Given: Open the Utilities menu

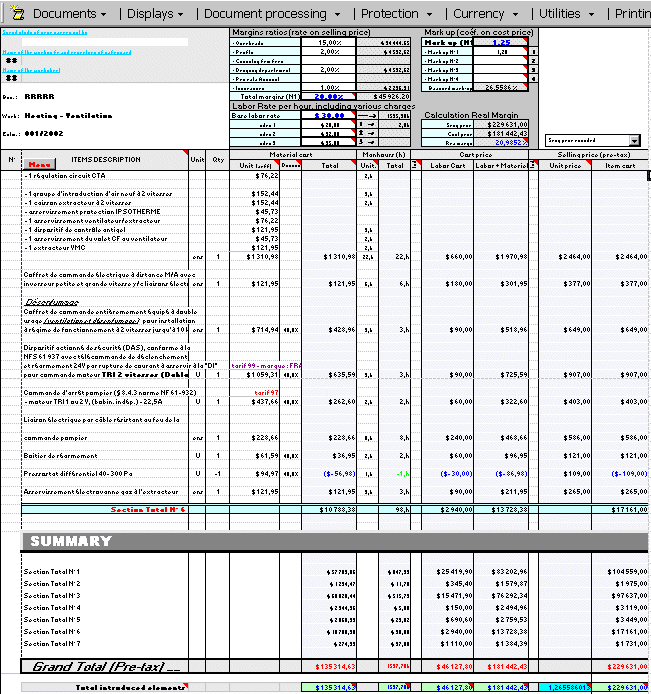Looking at the screenshot, I should point(565,14).
